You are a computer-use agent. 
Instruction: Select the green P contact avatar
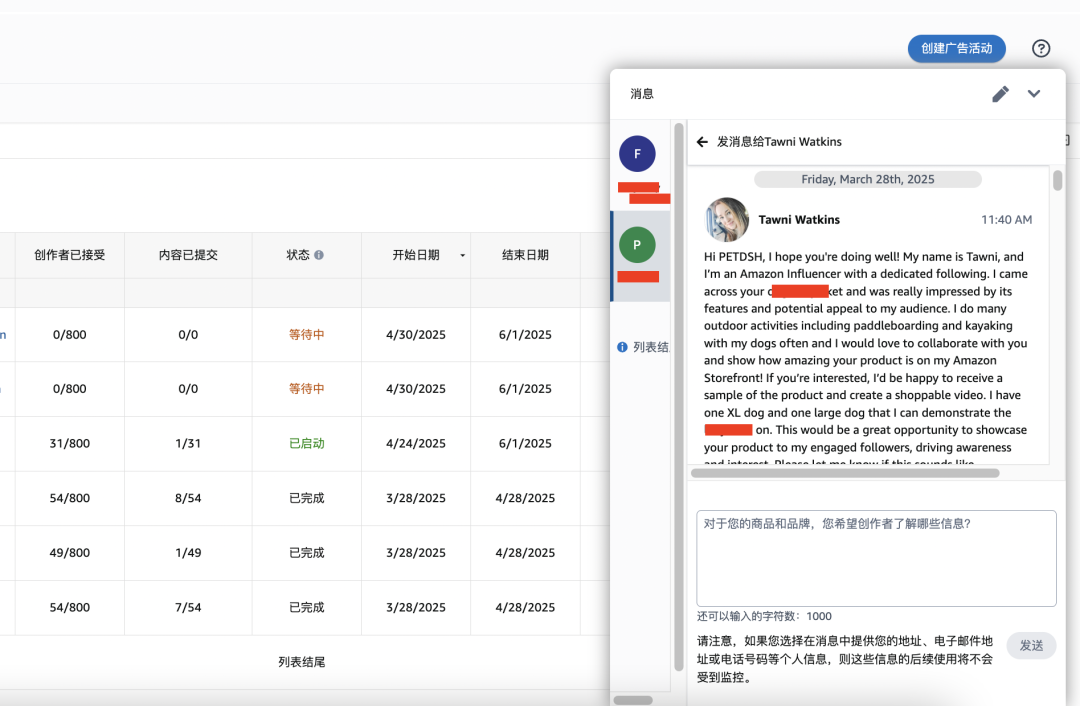tap(637, 245)
